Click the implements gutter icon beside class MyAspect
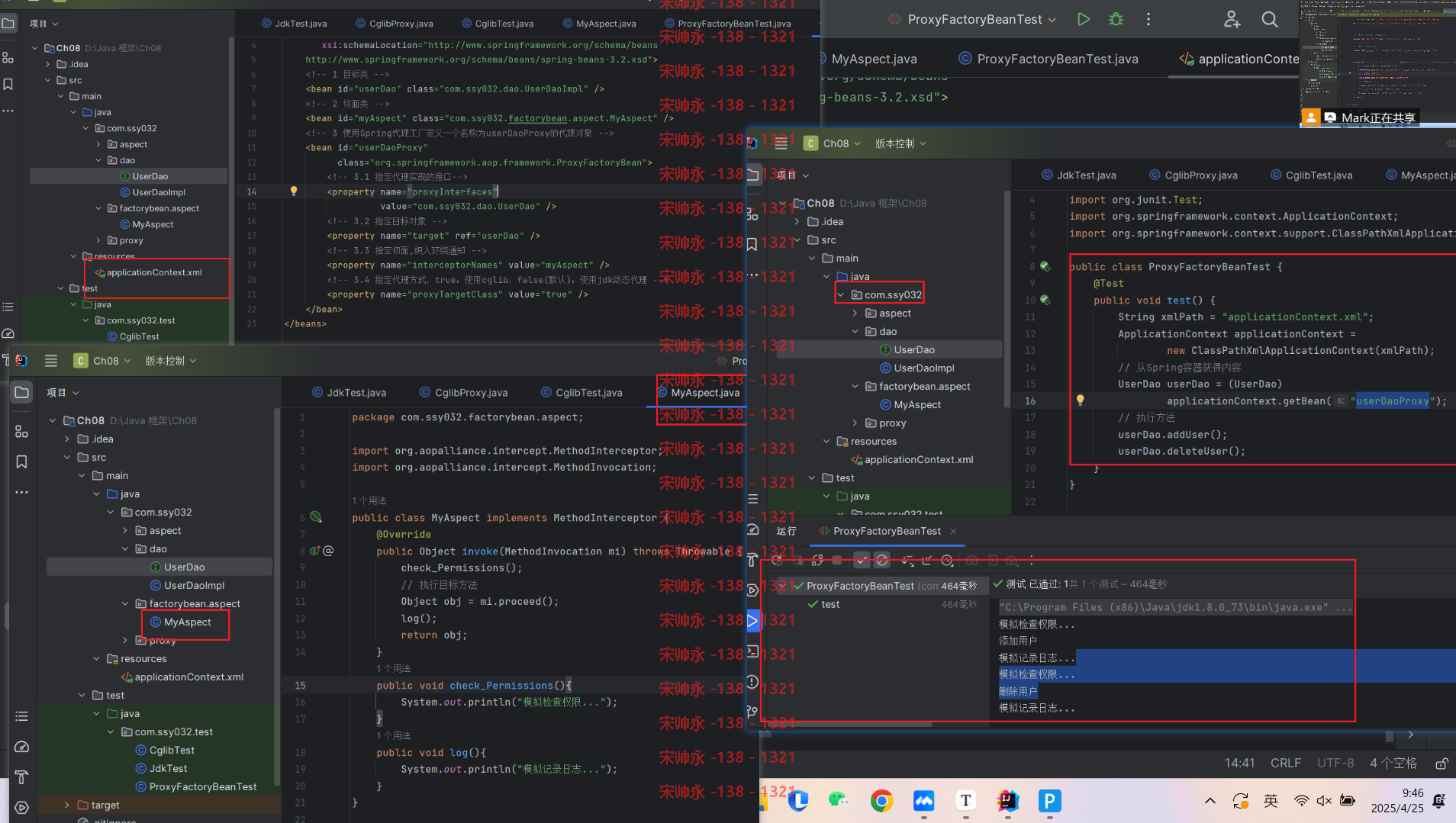 pyautogui.click(x=316, y=517)
